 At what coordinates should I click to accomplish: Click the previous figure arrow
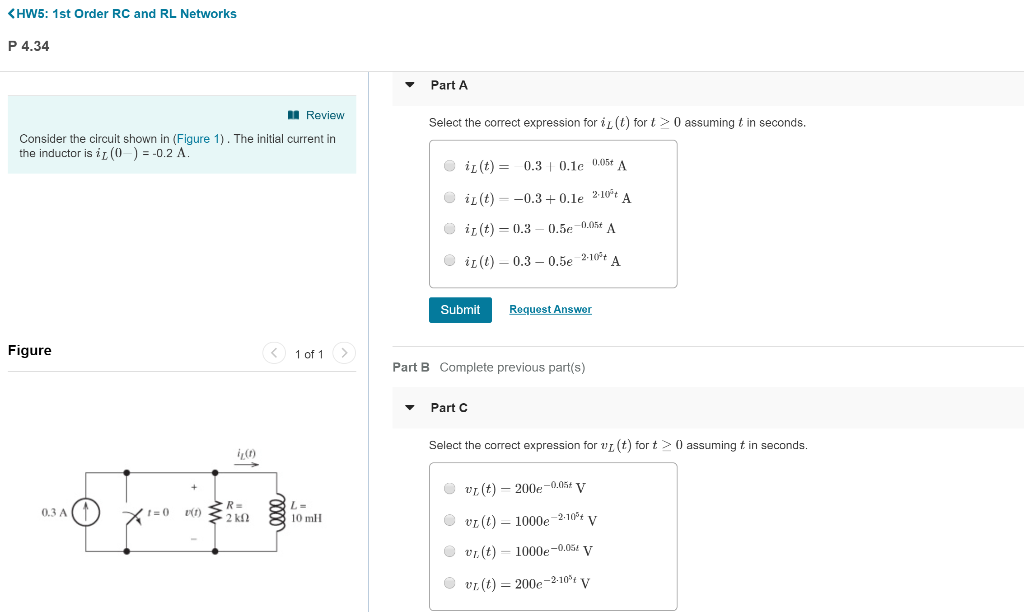click(274, 353)
